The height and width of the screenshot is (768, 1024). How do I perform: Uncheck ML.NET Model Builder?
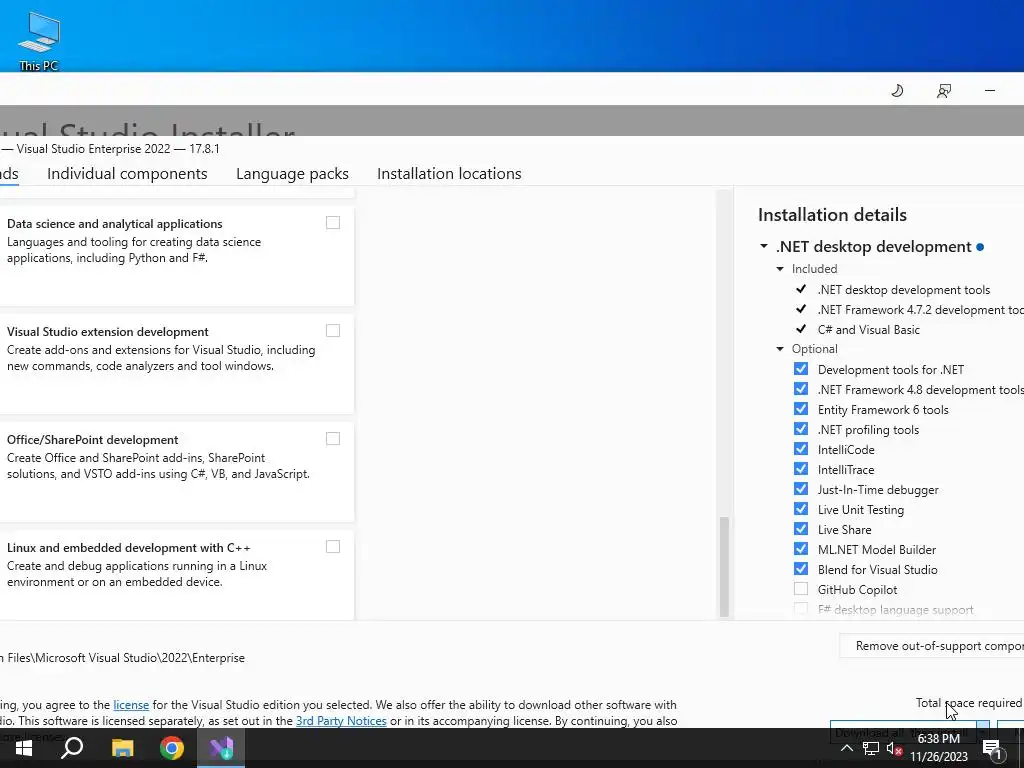point(801,549)
